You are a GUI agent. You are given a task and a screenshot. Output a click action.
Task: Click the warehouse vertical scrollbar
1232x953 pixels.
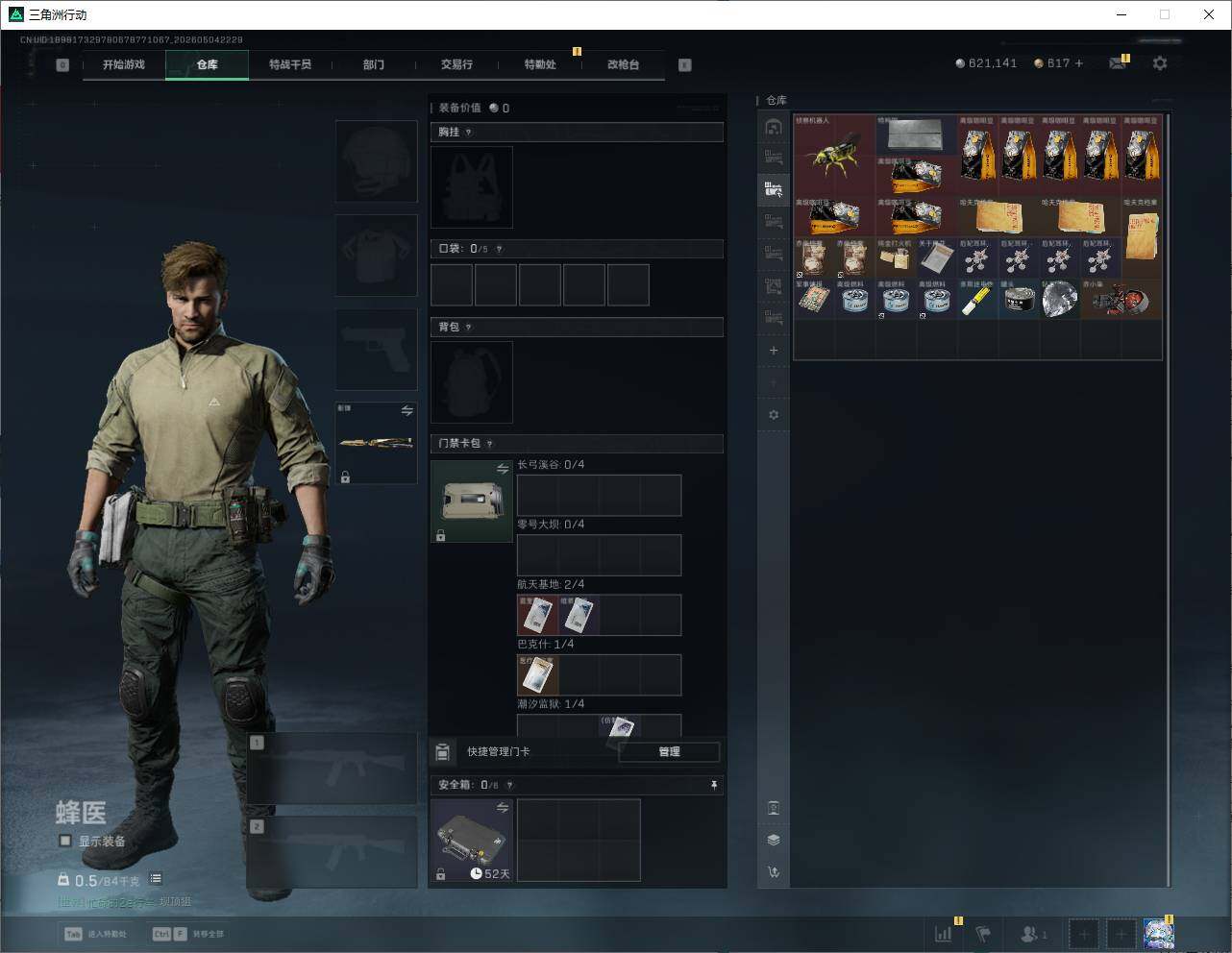[1169, 500]
